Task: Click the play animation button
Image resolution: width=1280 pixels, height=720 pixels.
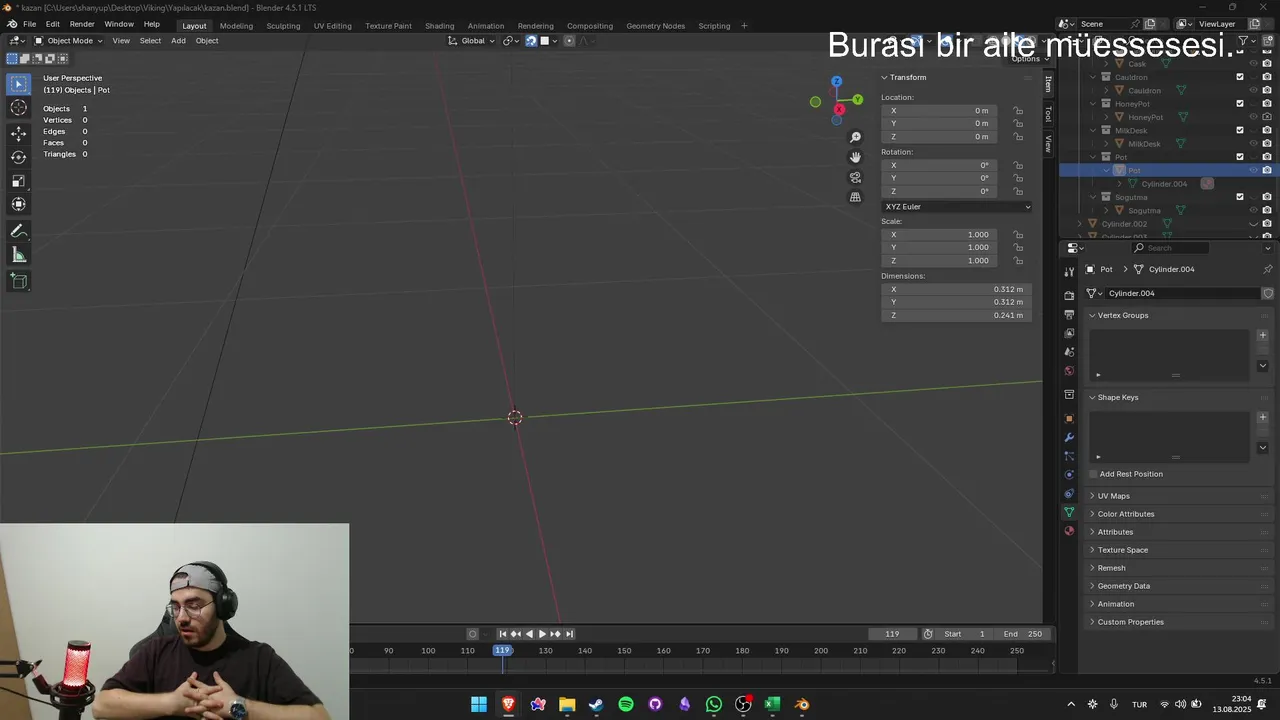Action: [542, 634]
